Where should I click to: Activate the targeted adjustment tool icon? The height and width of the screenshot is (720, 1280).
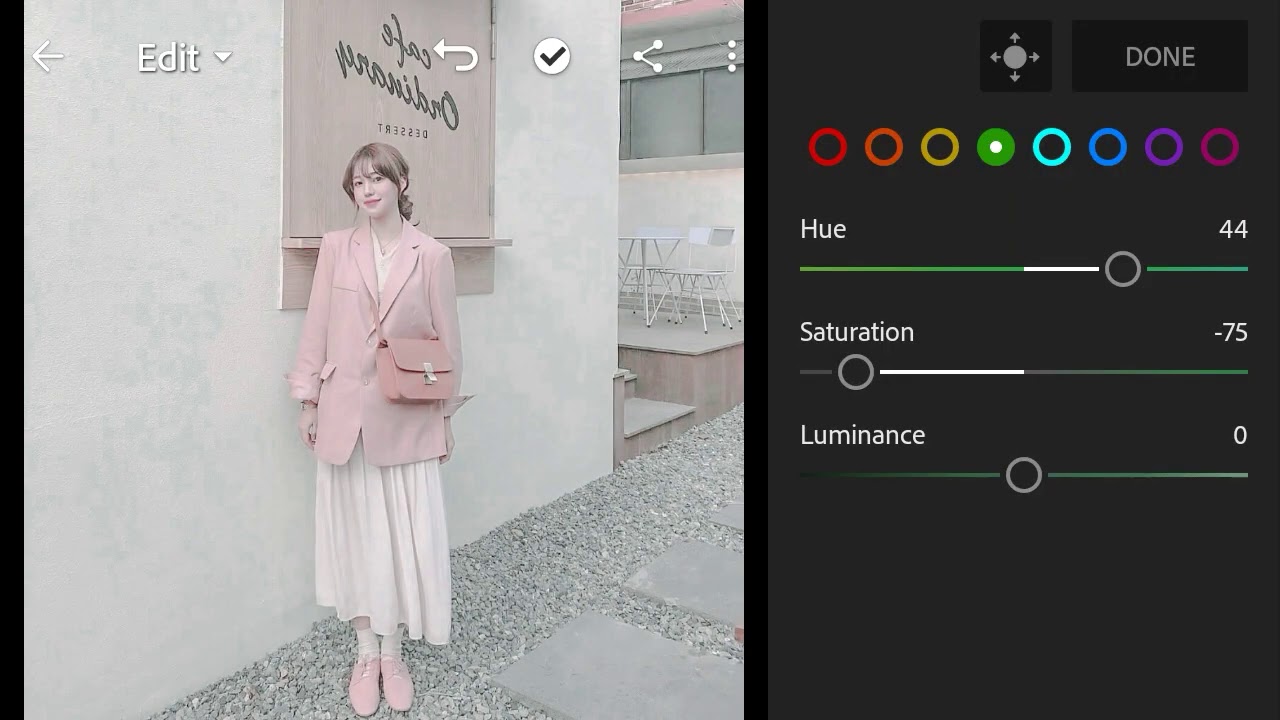coord(1015,57)
